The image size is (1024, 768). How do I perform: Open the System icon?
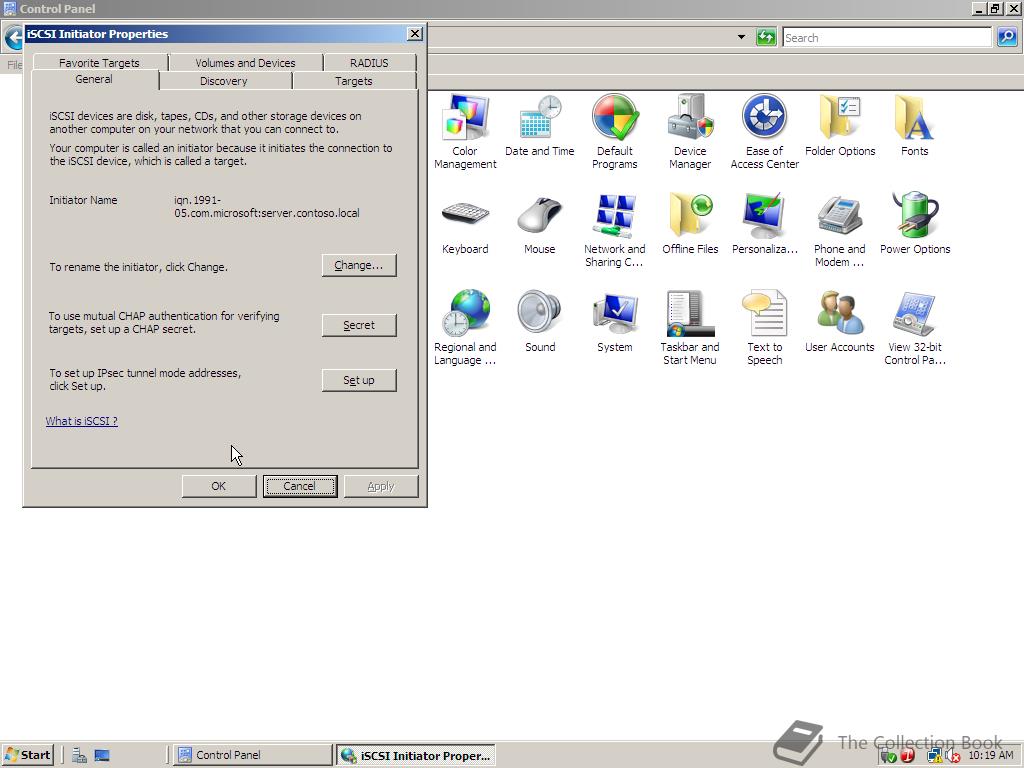click(615, 321)
